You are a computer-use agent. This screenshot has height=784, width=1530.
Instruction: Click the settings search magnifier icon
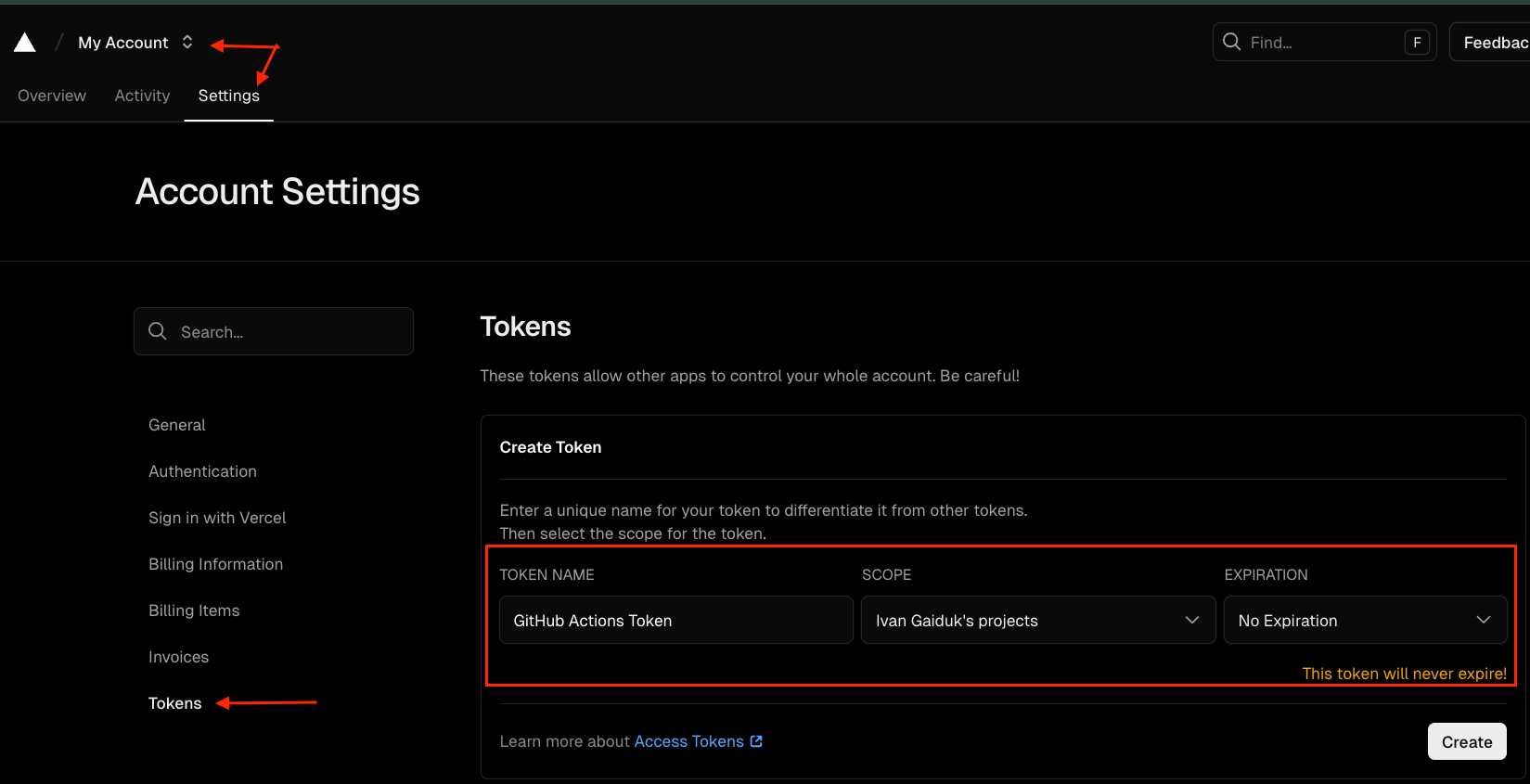(158, 331)
